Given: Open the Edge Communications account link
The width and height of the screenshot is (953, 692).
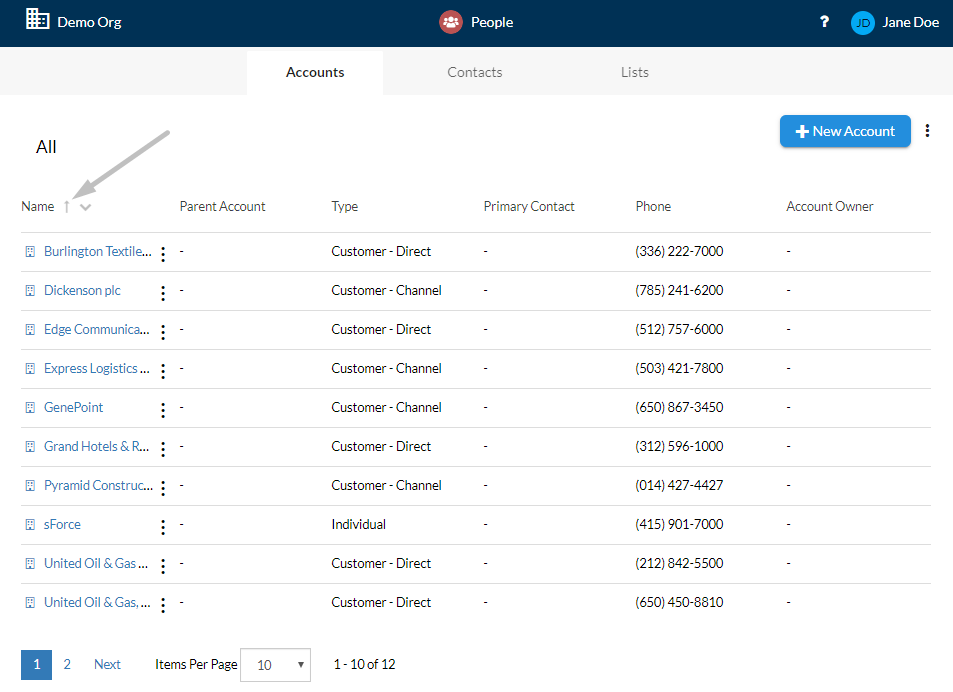Looking at the screenshot, I should (x=97, y=329).
